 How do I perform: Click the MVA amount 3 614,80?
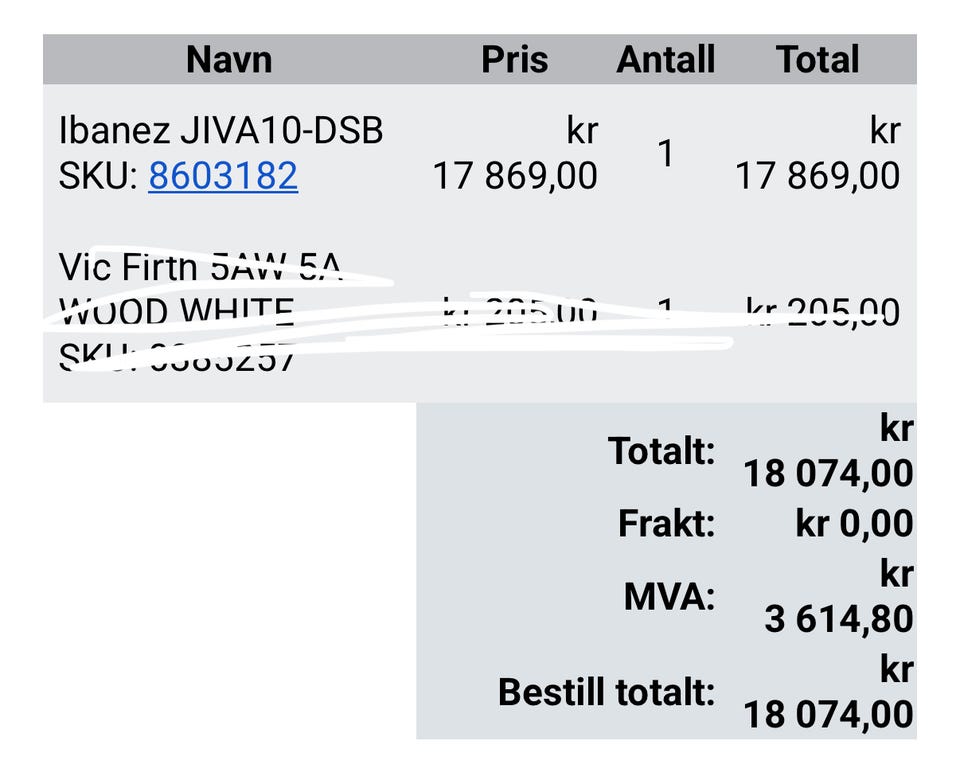(x=839, y=619)
